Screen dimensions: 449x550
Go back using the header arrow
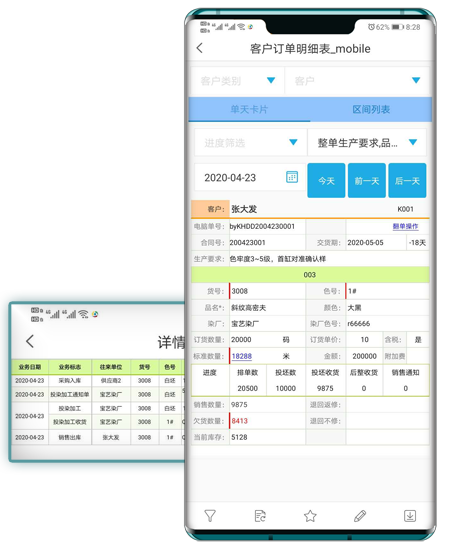pos(200,48)
